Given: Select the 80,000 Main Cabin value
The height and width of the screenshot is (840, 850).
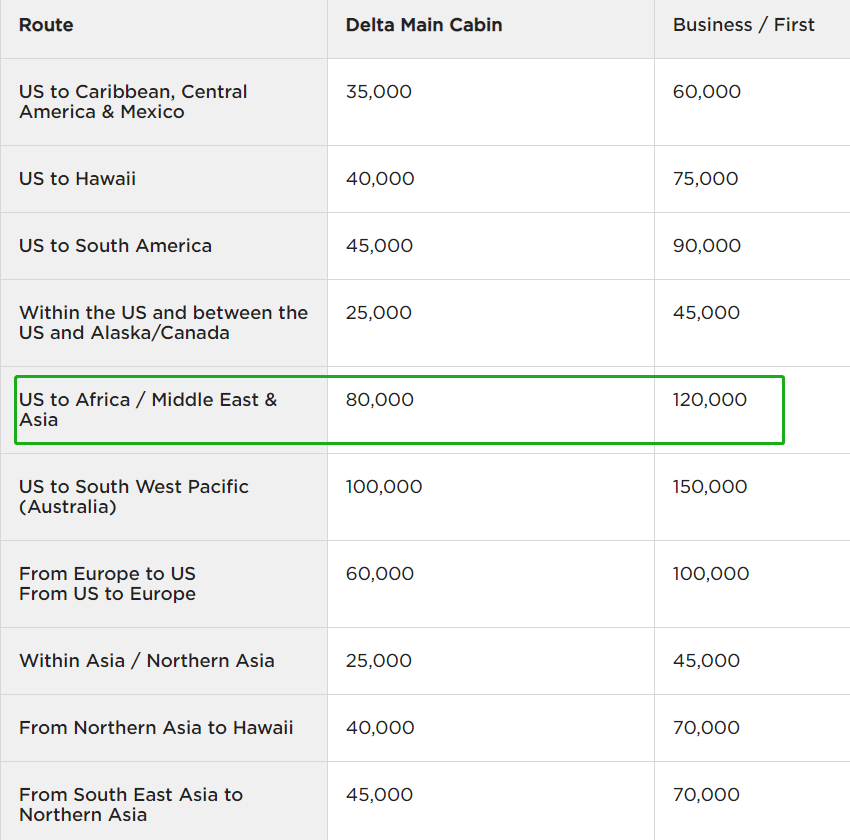Looking at the screenshot, I should tap(380, 400).
